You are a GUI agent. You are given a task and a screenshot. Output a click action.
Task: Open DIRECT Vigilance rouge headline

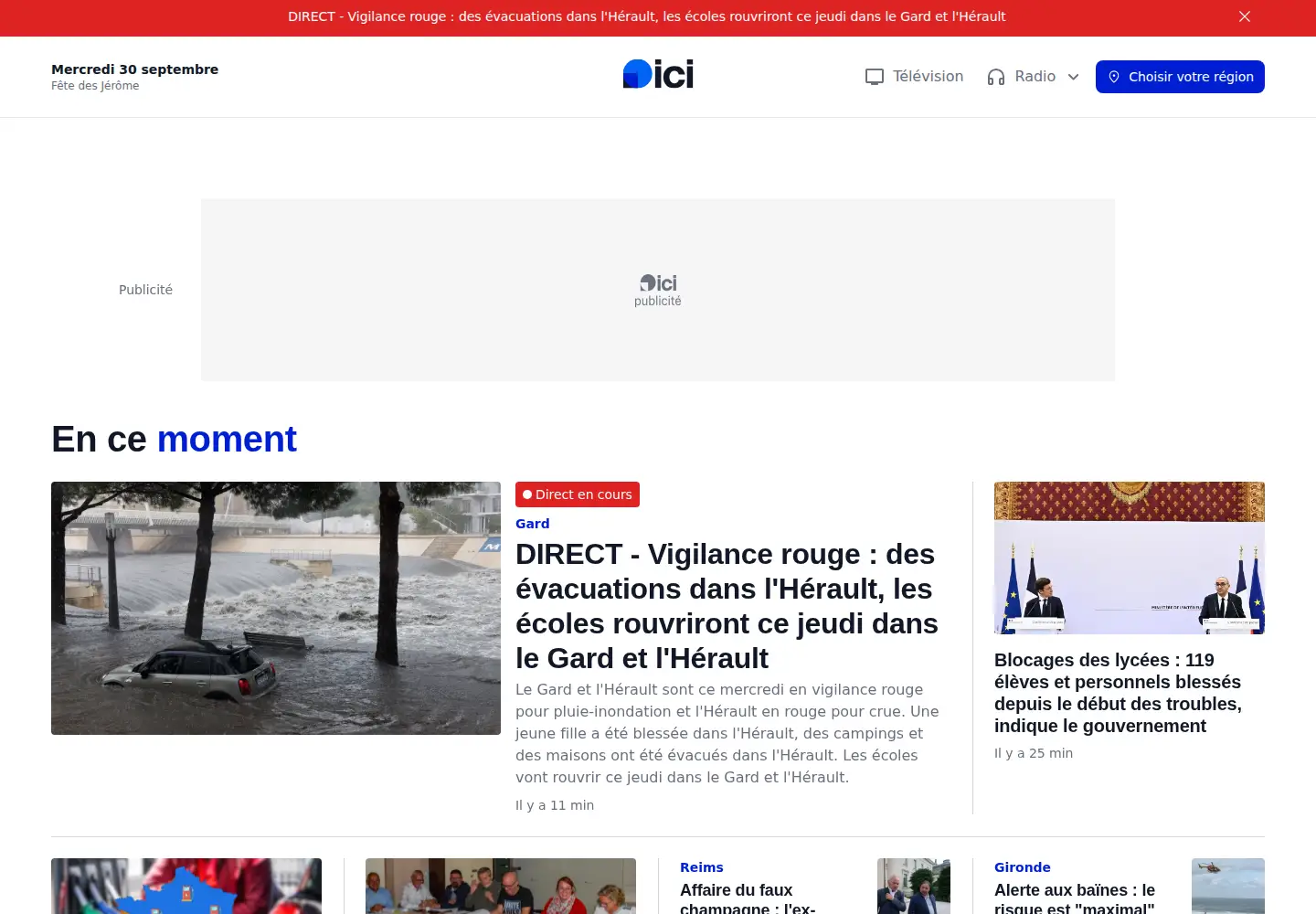[727, 606]
